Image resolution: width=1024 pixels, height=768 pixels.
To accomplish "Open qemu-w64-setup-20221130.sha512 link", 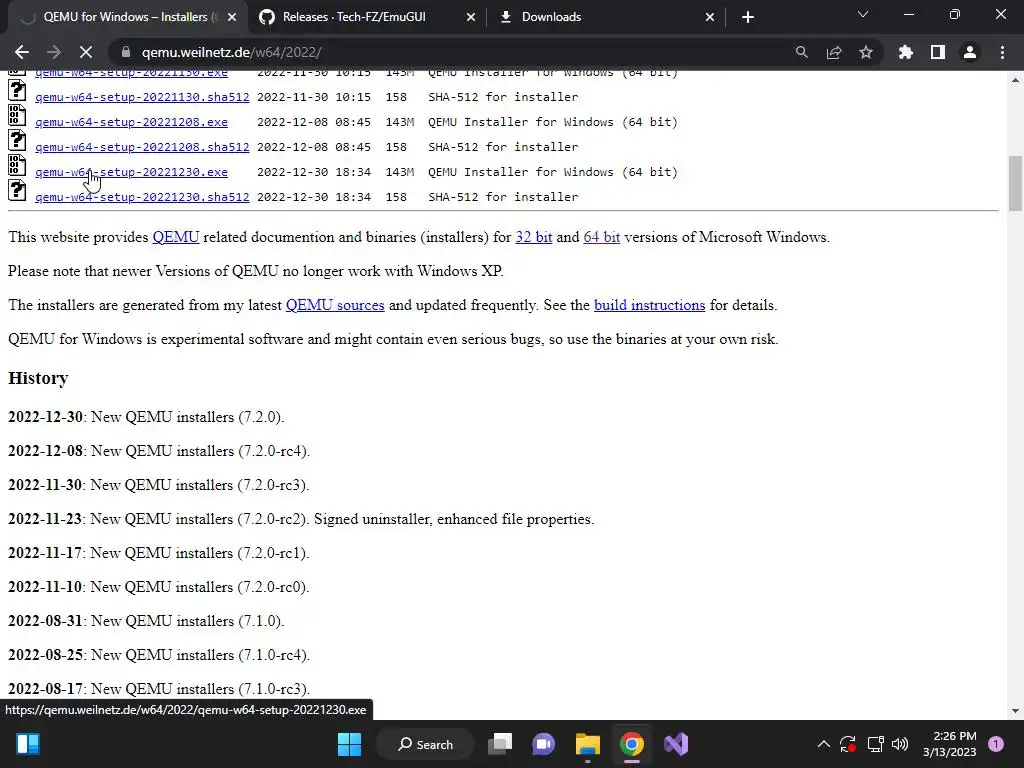I will [142, 97].
